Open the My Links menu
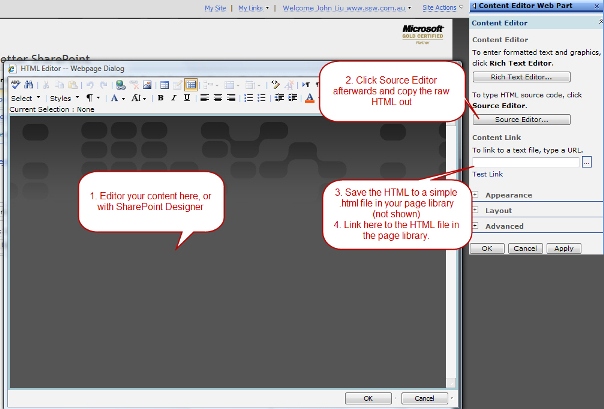 pyautogui.click(x=254, y=7)
